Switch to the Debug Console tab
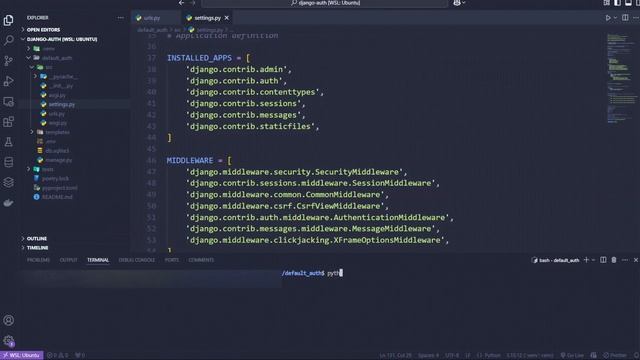 pyautogui.click(x=137, y=260)
